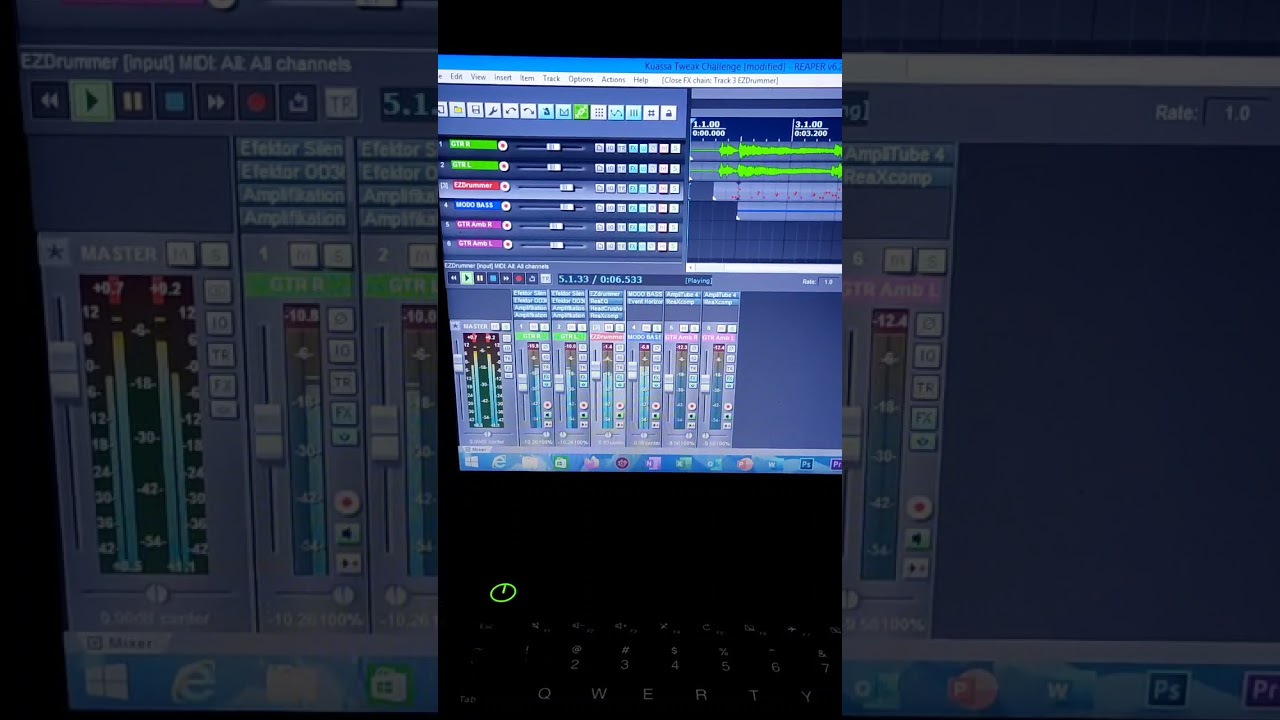The image size is (1280, 720).
Task: Open FX chain for EZDrummer track row
Action: coord(633,188)
